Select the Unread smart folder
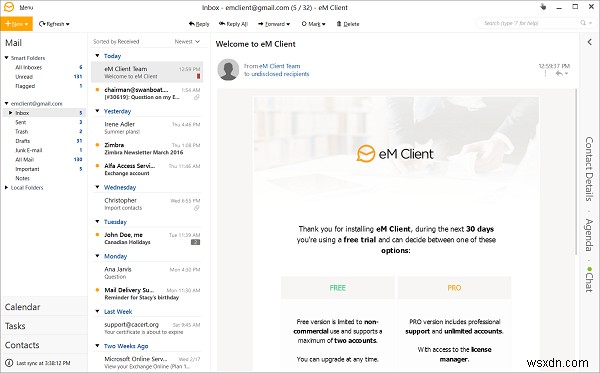This screenshot has width=600, height=373. click(24, 77)
